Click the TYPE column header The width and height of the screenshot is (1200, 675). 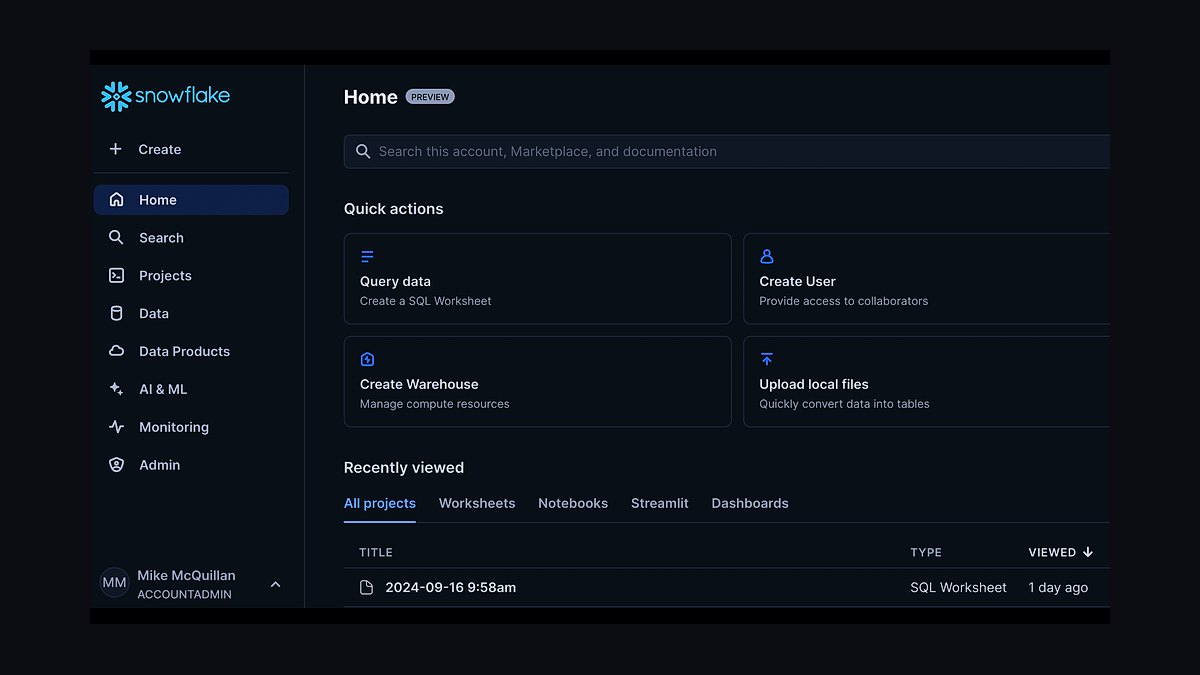[x=926, y=552]
